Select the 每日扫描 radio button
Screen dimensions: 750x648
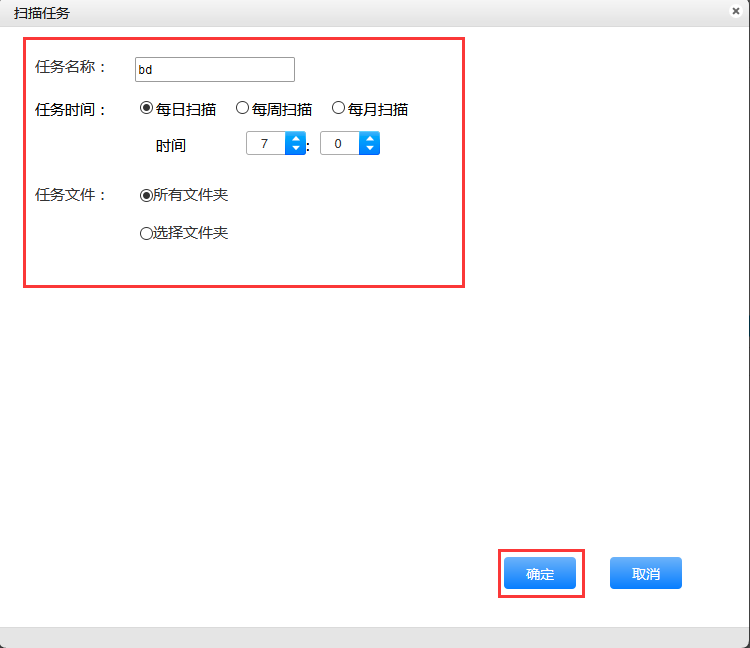point(146,108)
